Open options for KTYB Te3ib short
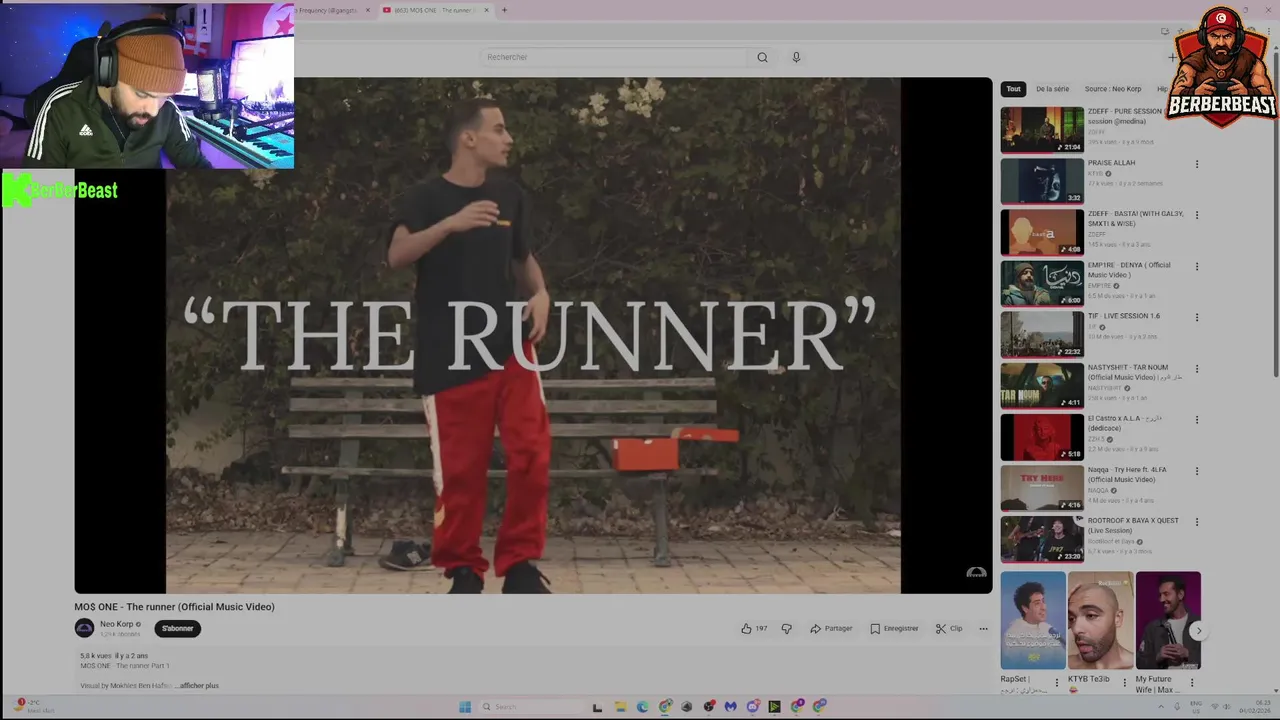 click(x=1124, y=682)
